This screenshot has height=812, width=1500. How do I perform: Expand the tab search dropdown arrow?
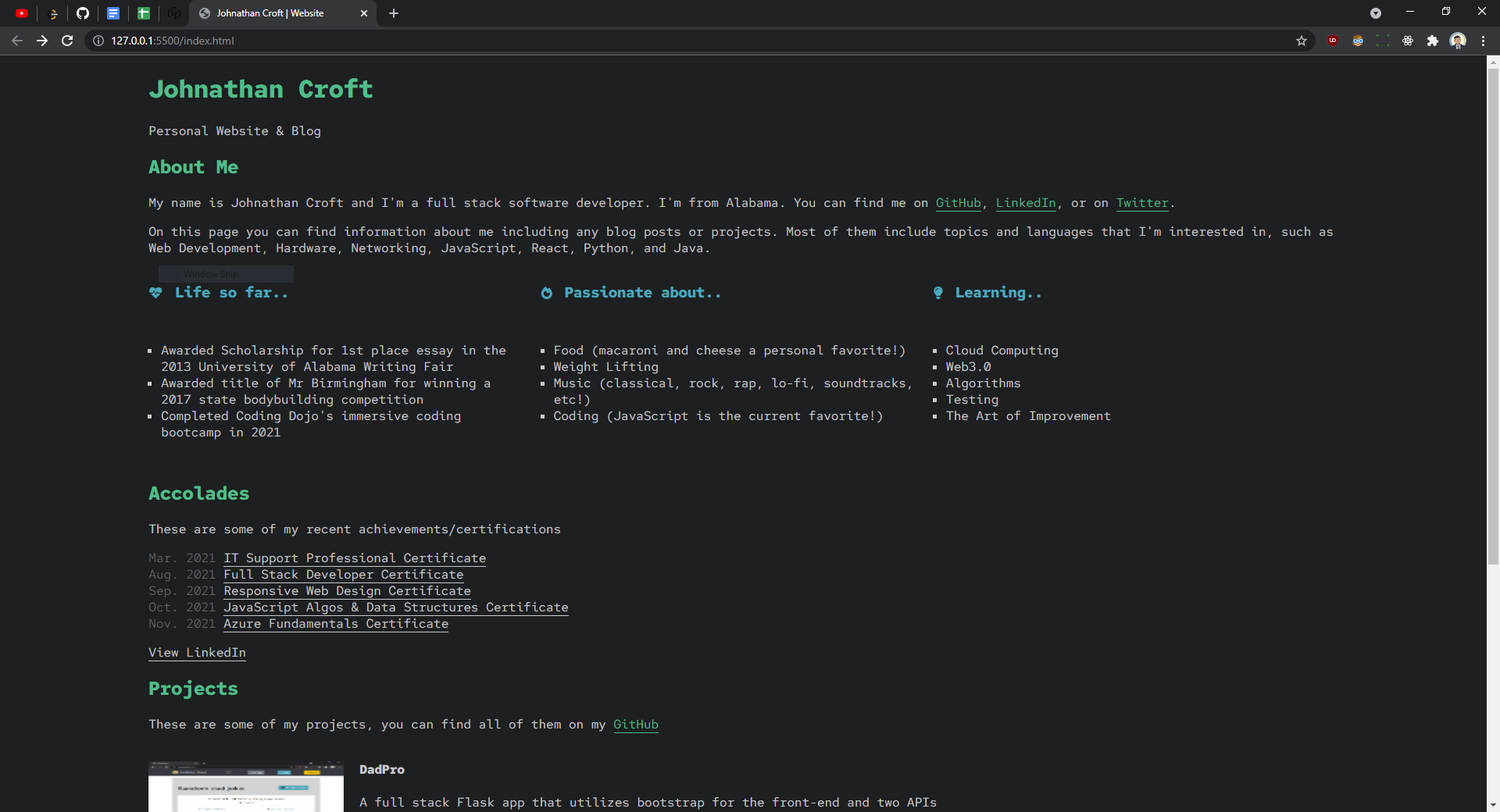pyautogui.click(x=1376, y=13)
